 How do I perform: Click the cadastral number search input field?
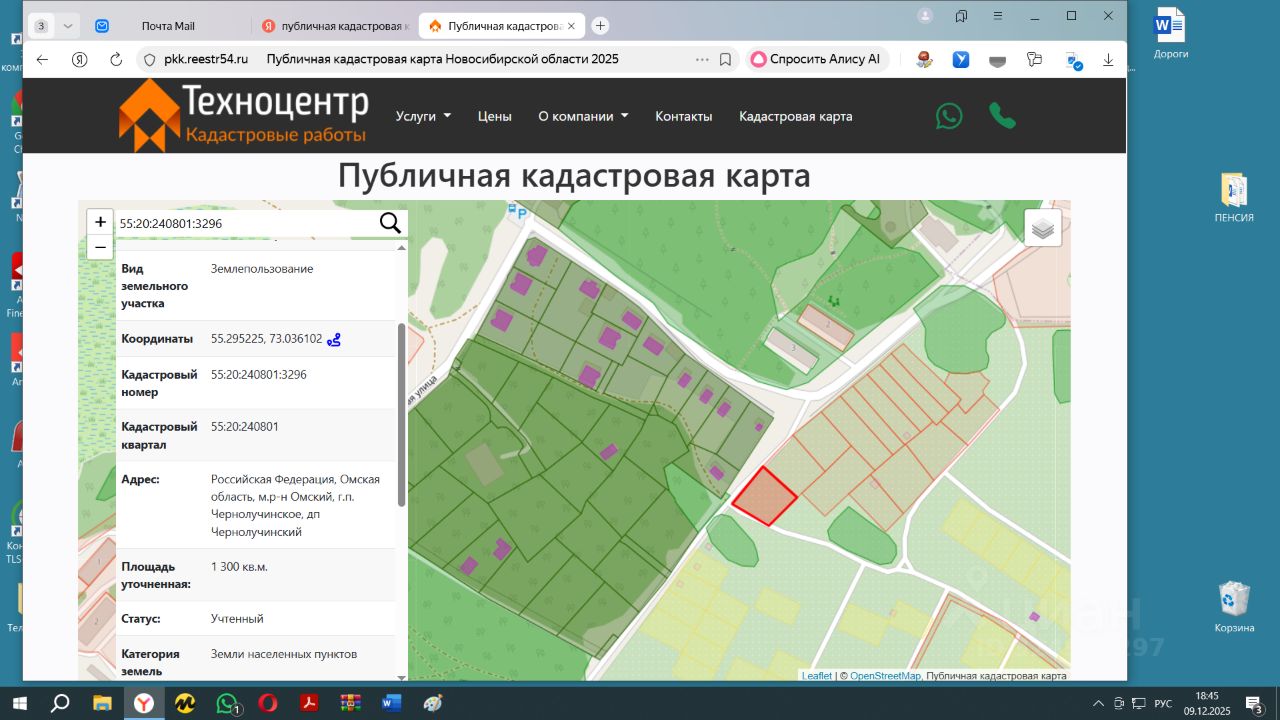pos(245,223)
